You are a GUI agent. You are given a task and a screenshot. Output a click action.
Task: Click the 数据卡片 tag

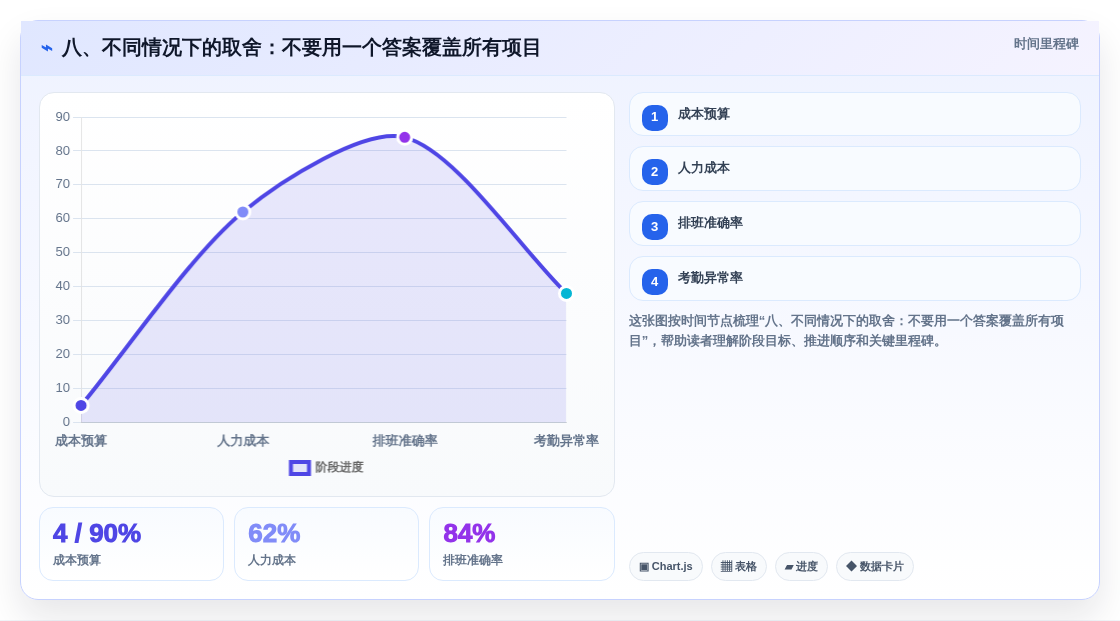coord(875,567)
